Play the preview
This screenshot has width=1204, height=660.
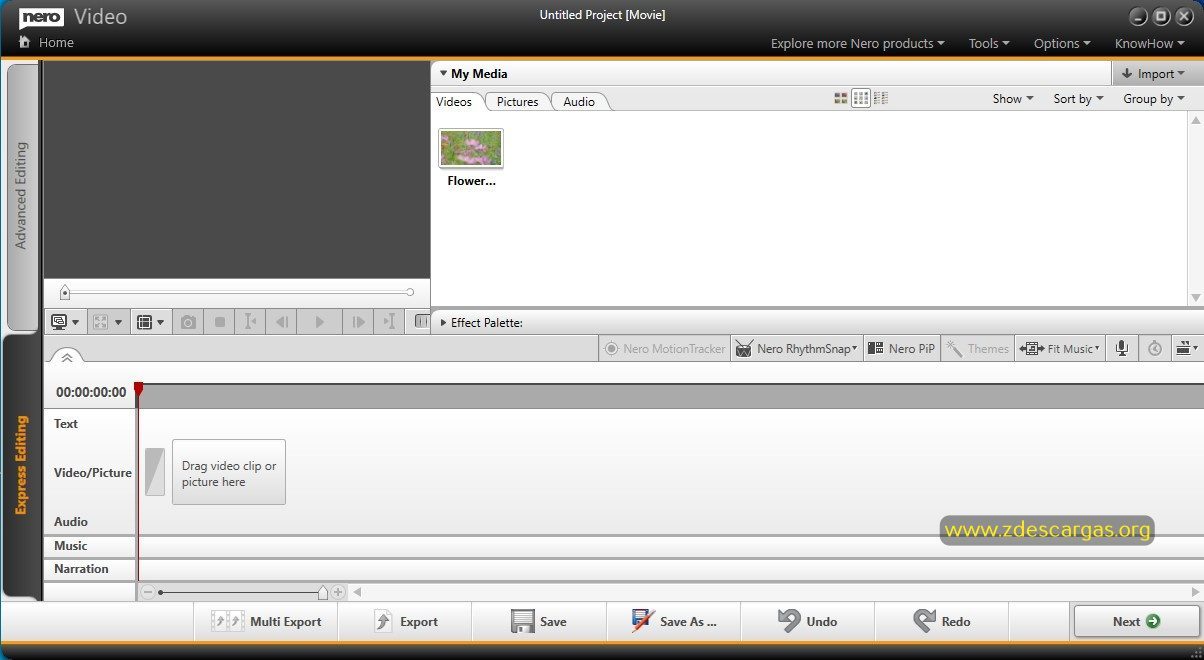point(319,322)
